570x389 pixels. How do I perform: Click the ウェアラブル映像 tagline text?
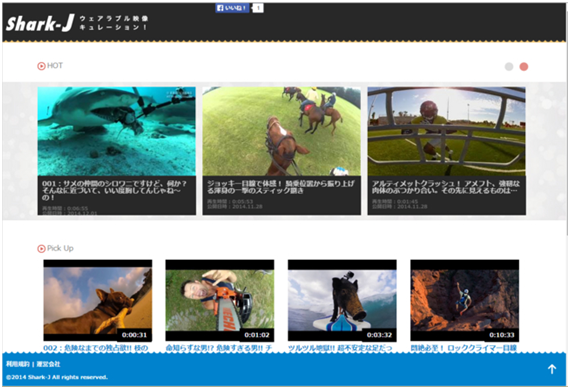tap(114, 19)
